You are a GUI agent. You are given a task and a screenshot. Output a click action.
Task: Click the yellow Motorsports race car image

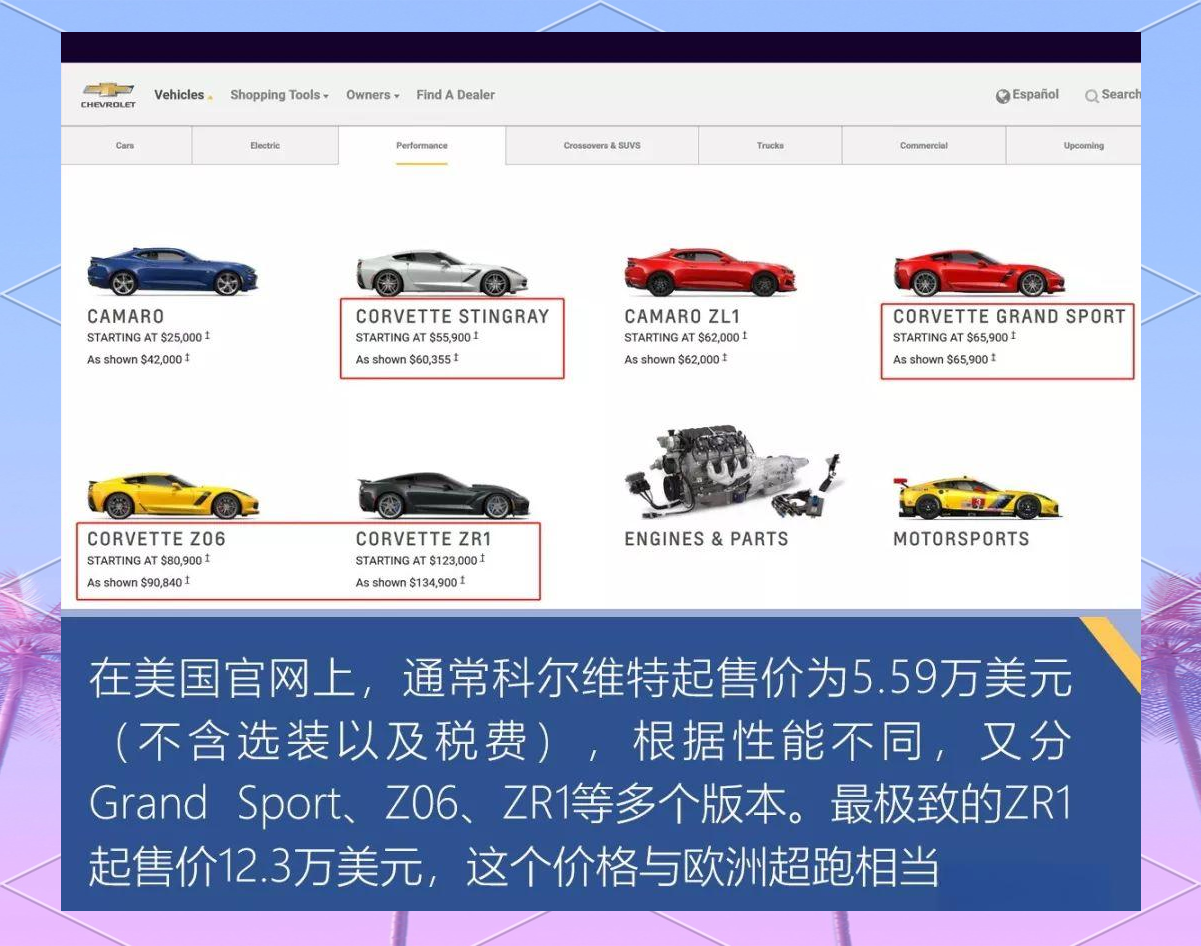(979, 497)
